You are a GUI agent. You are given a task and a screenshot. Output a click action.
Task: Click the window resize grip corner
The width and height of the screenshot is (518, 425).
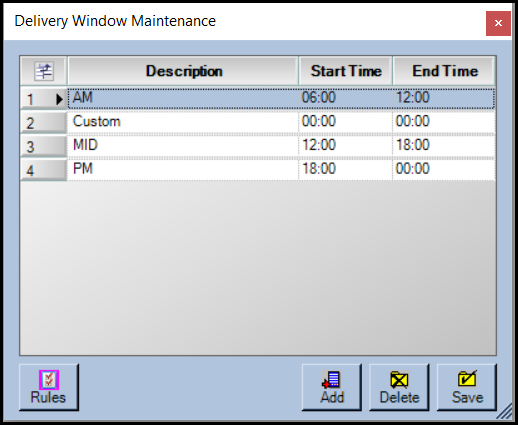pos(505,411)
